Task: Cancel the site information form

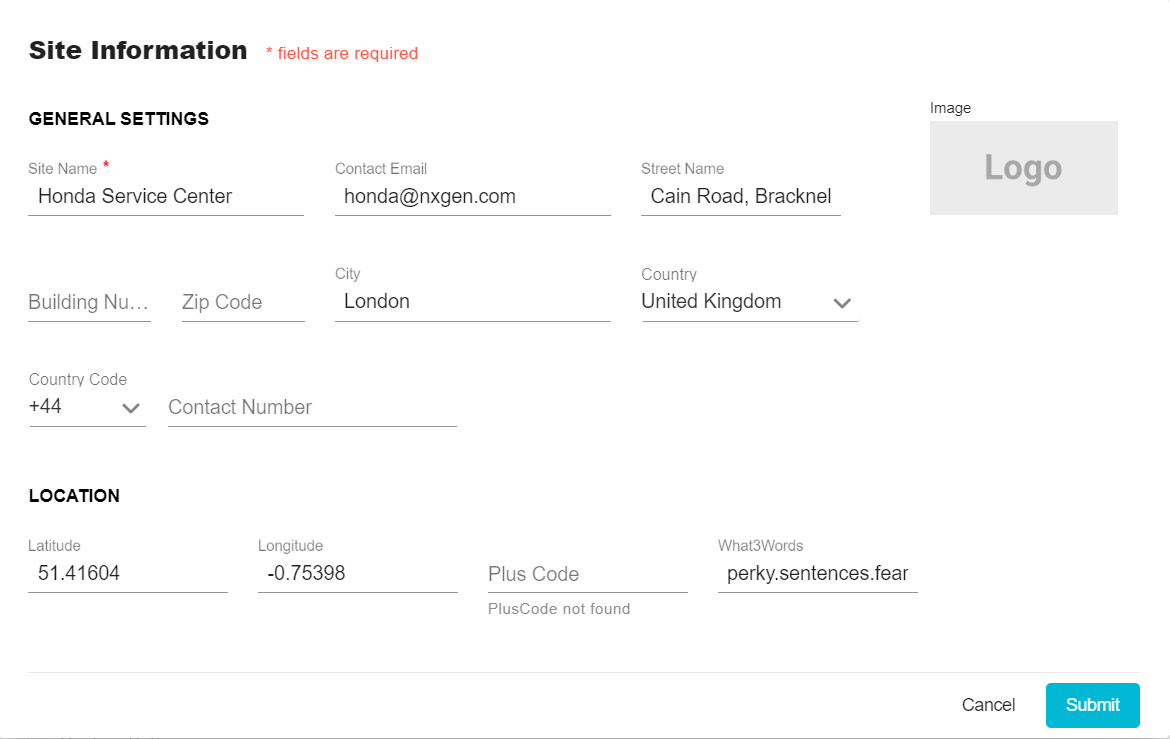Action: pos(988,705)
